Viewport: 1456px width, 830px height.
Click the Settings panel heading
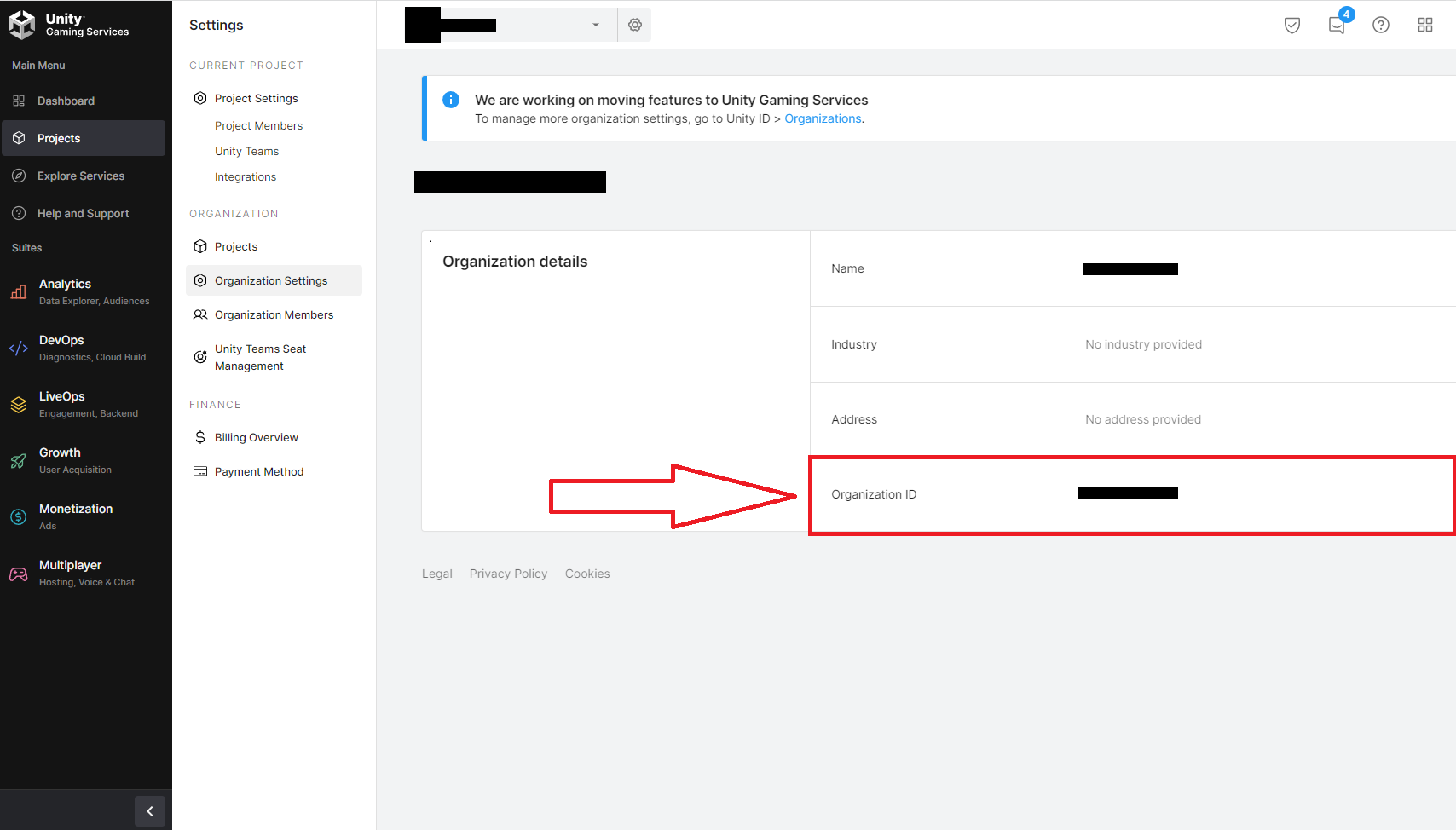click(216, 26)
